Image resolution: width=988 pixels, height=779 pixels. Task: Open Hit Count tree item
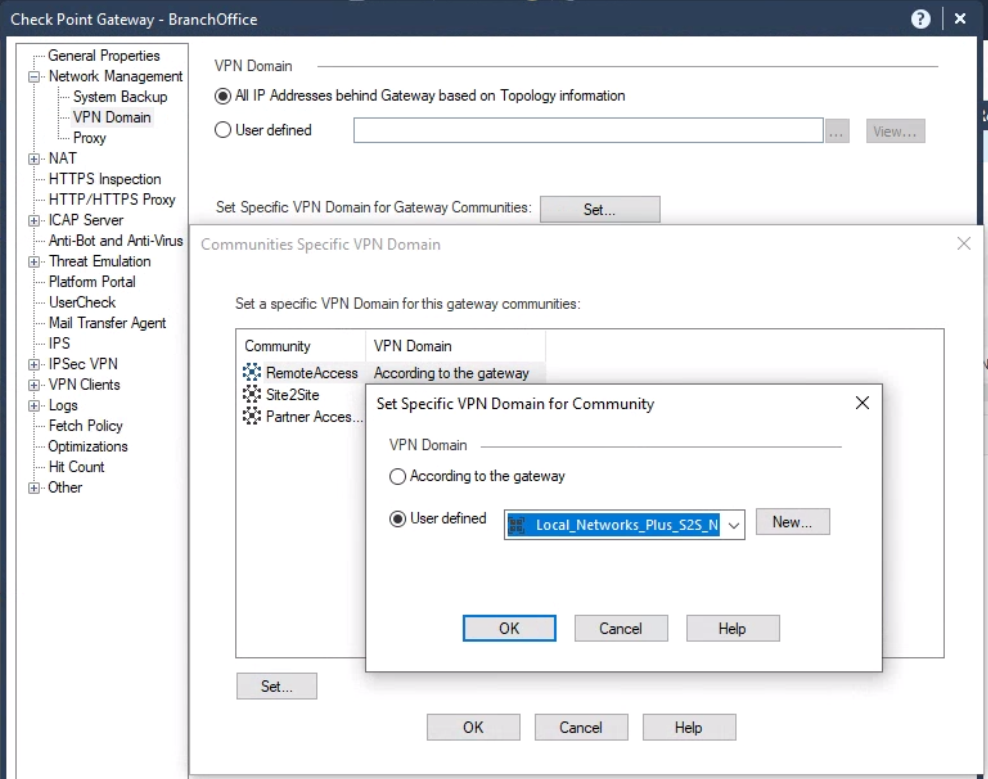click(76, 467)
